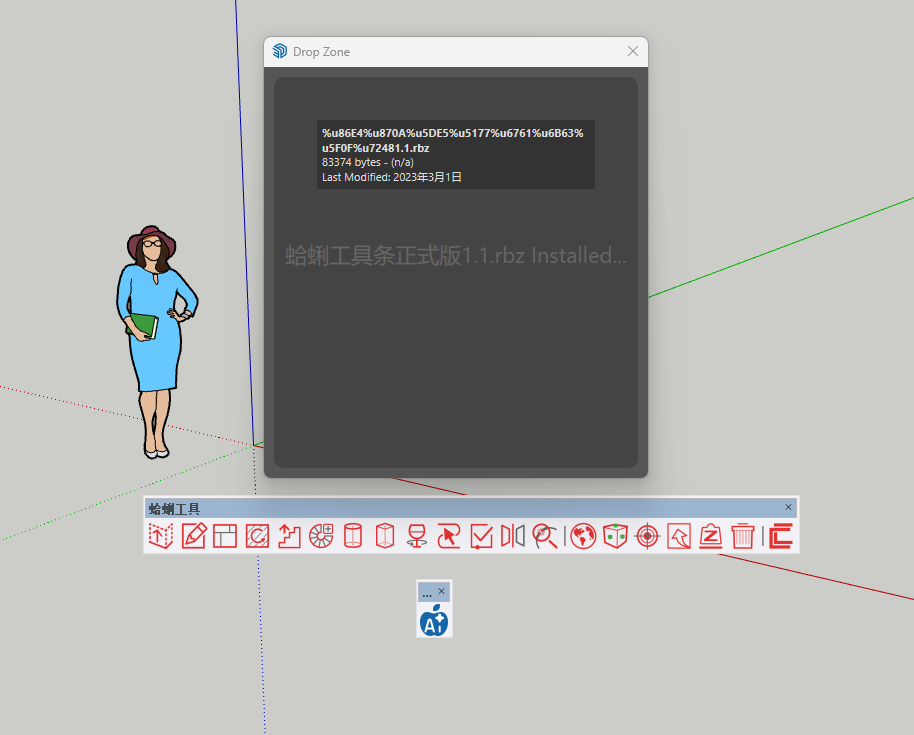Close the Drop Zone dialog

(632, 51)
